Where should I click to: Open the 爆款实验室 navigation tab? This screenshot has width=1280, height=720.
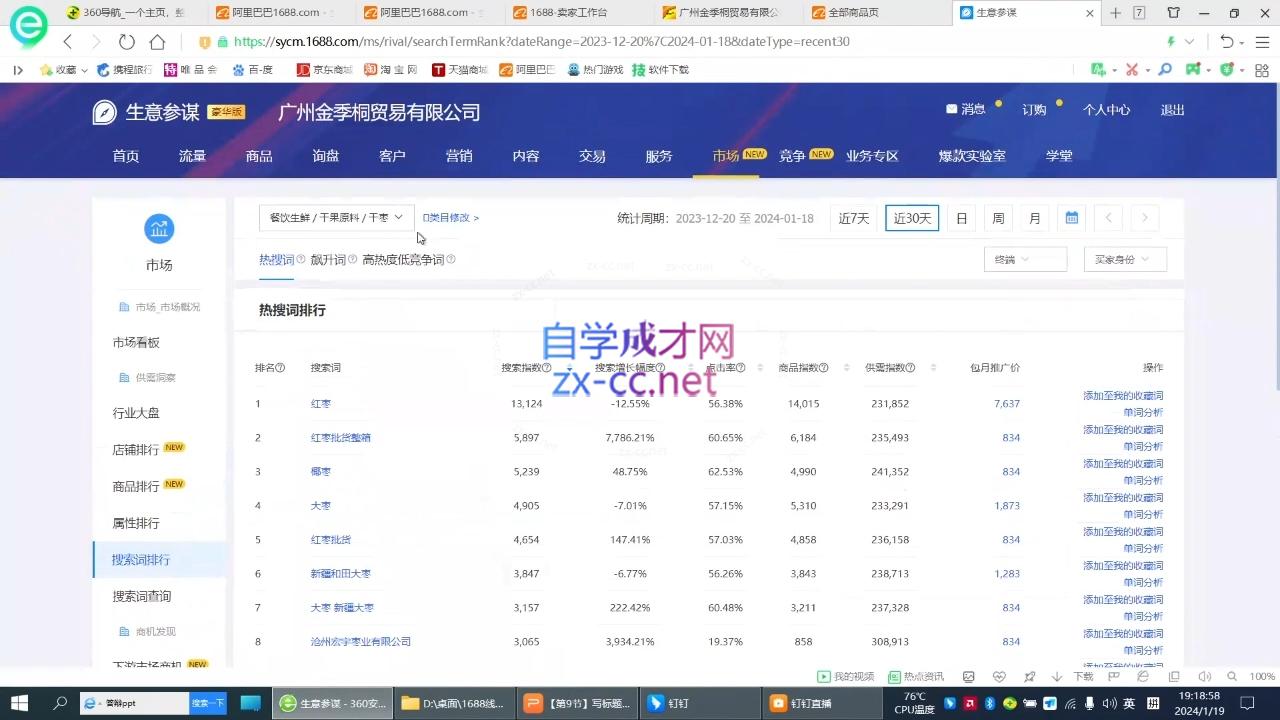972,156
